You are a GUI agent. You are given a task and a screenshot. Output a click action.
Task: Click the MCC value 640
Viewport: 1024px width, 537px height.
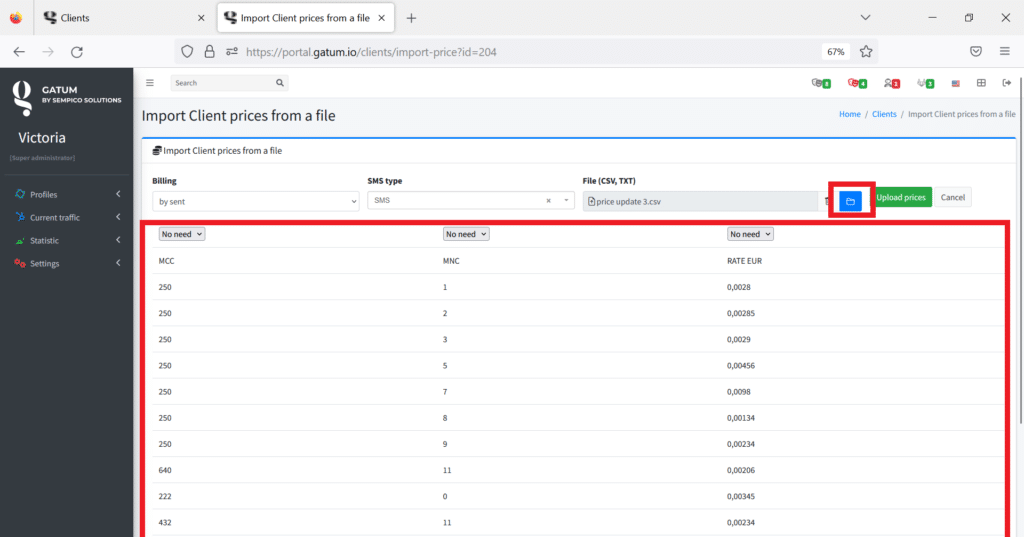click(165, 470)
